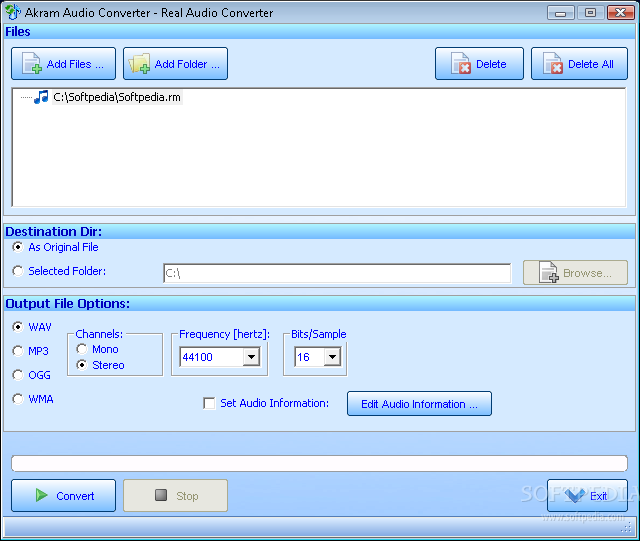Click the music note icon beside Softpedia.rm
This screenshot has width=640, height=541.
tap(41, 97)
